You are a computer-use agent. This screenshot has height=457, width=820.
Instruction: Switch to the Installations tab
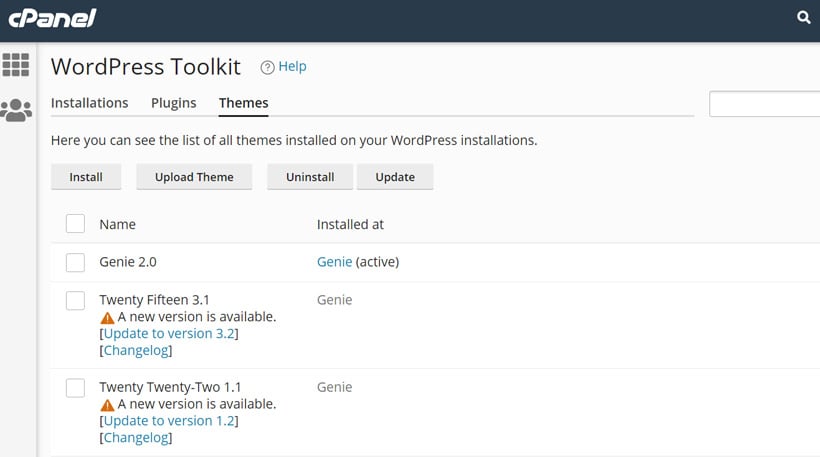[x=89, y=103]
